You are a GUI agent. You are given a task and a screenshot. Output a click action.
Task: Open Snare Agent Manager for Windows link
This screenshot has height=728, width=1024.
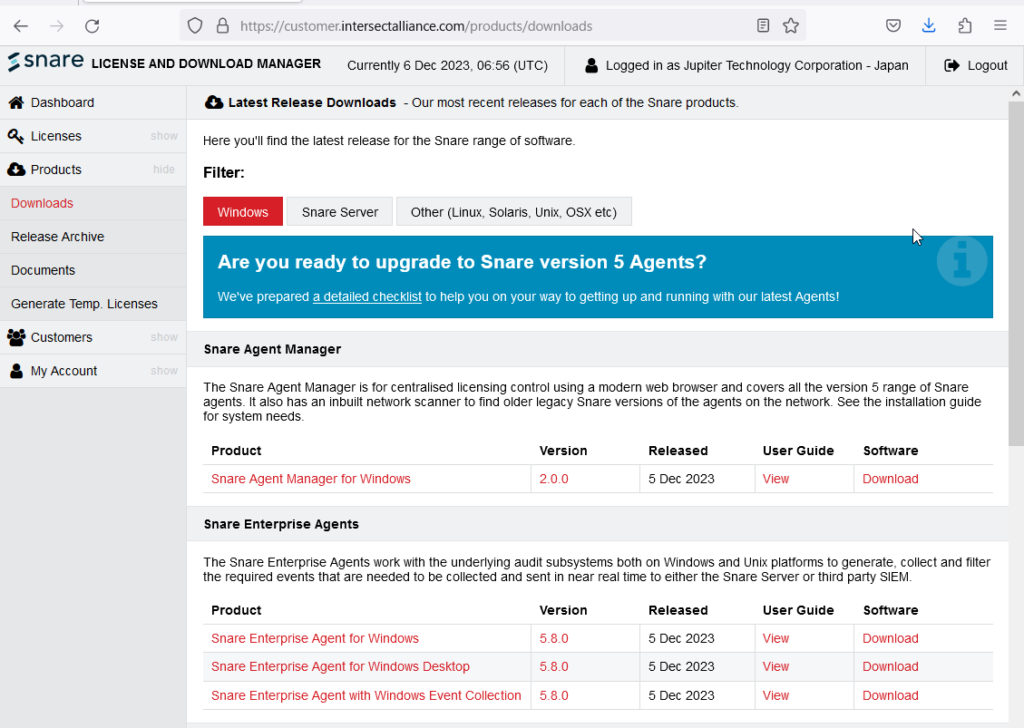311,479
